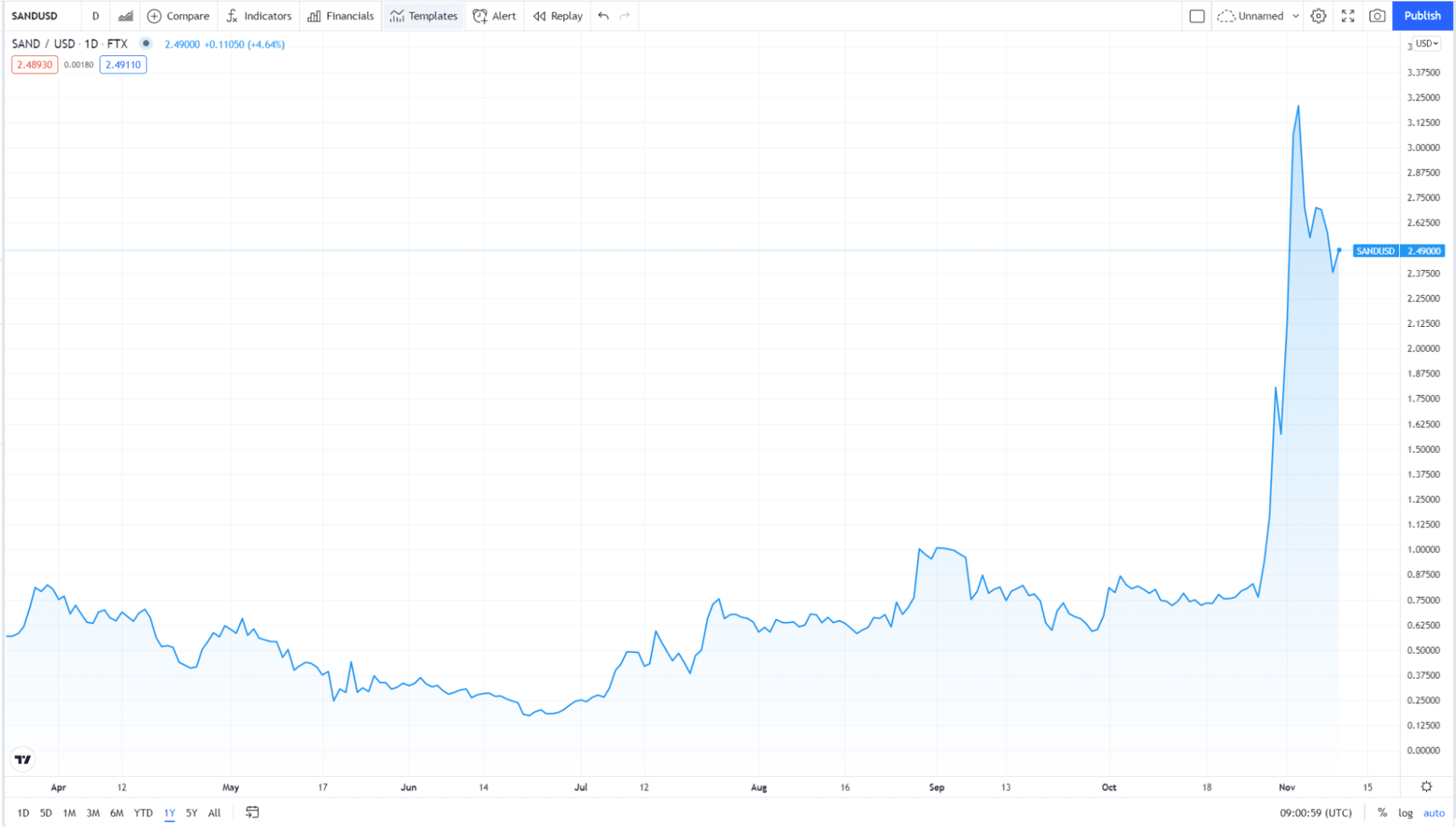Click the undo arrow icon
Image resolution: width=1456 pixels, height=827 pixels.
click(603, 16)
